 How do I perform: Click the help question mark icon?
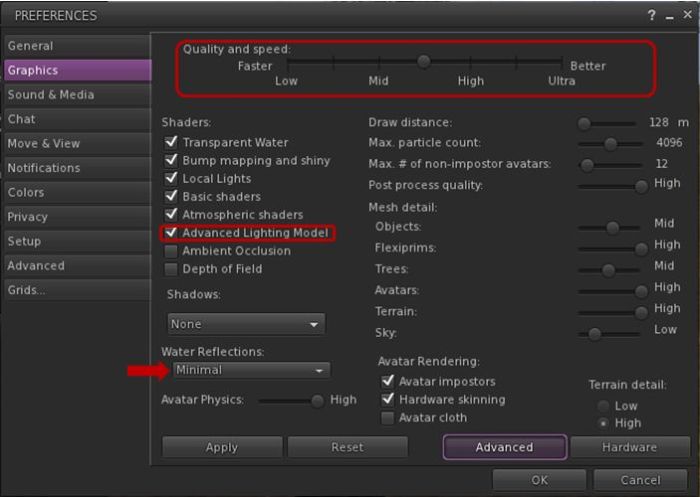click(x=651, y=16)
